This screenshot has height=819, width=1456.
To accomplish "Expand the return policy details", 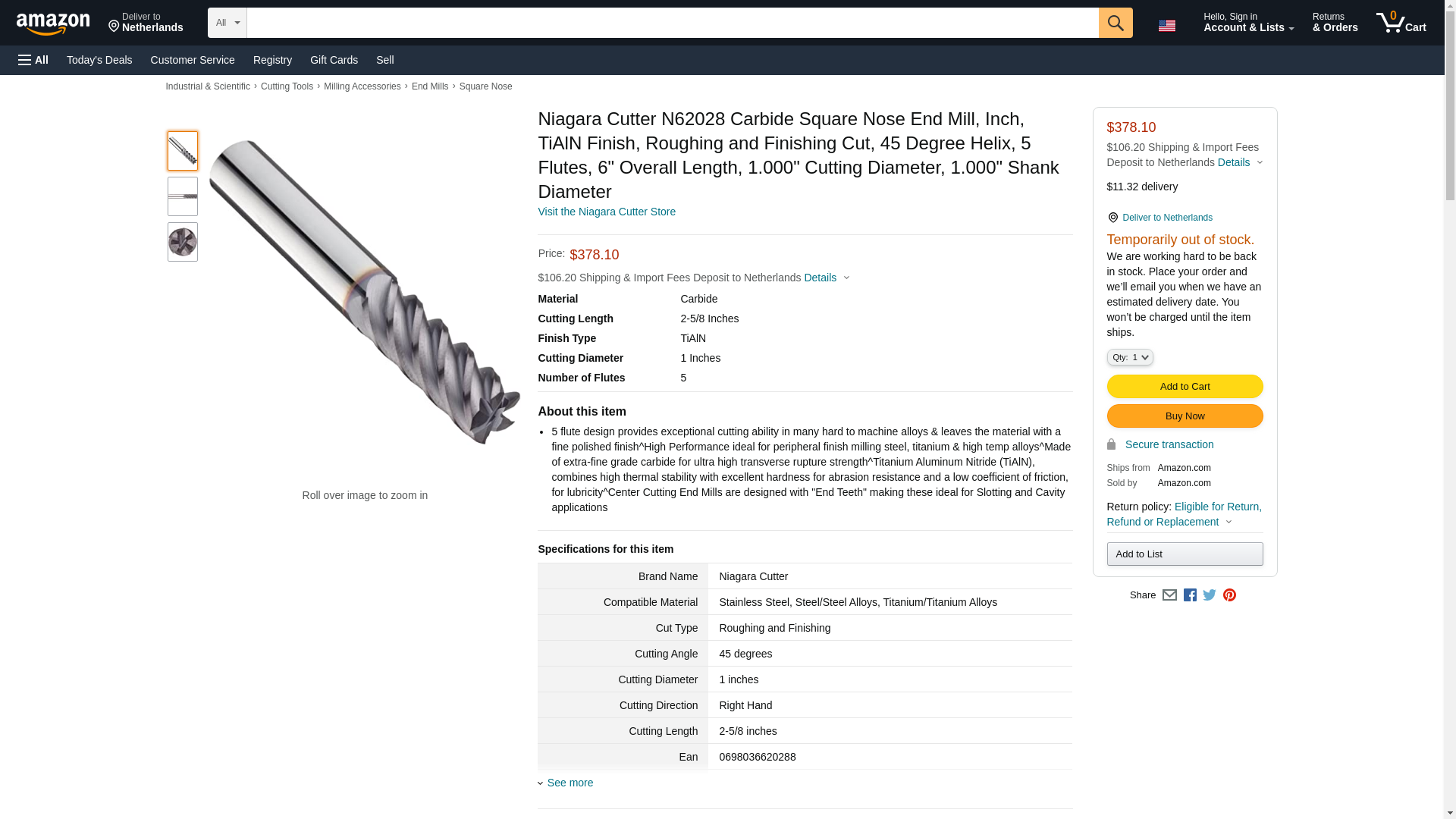I will pyautogui.click(x=1185, y=514).
